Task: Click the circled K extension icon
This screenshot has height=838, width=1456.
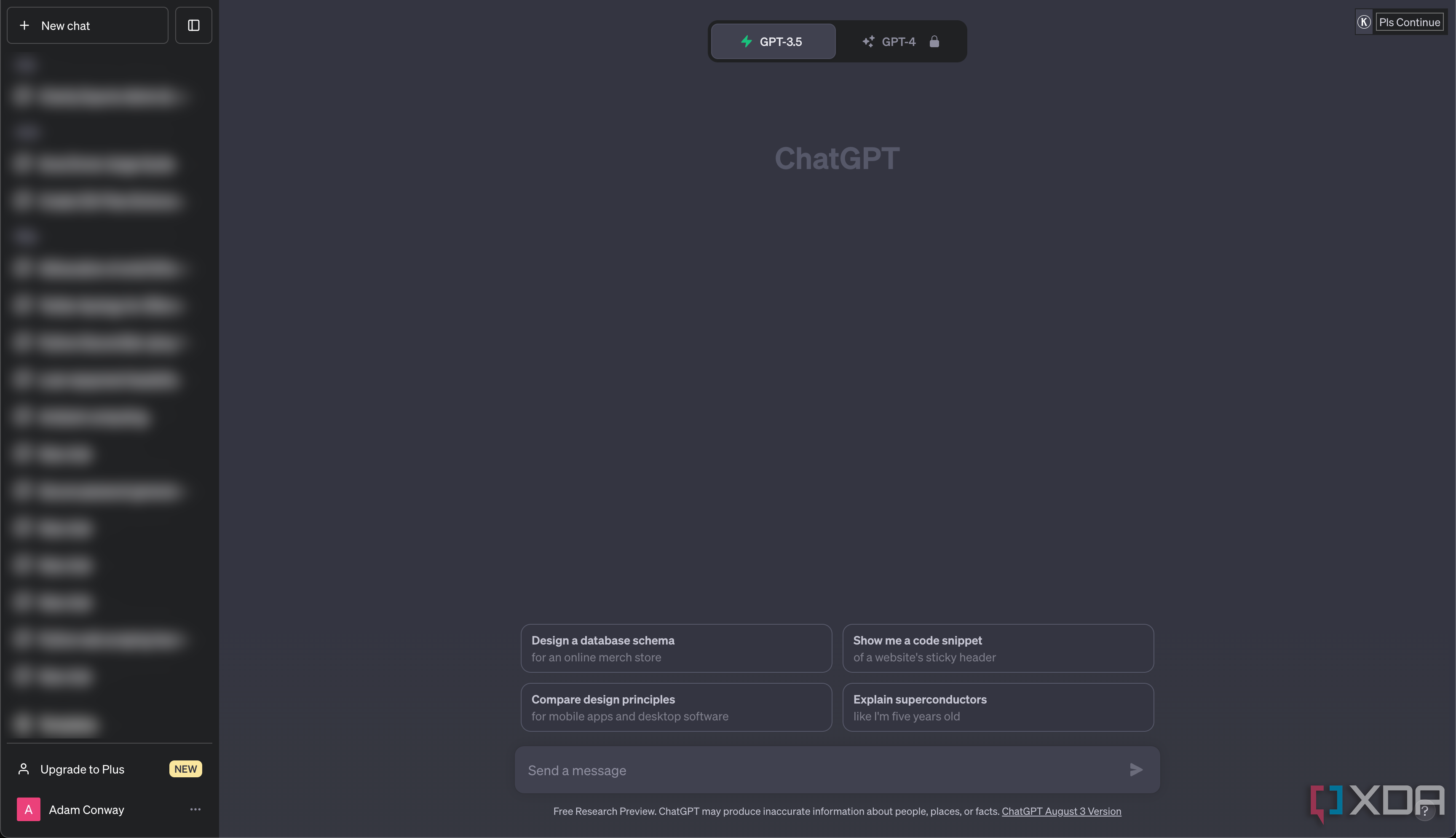Action: [1364, 22]
